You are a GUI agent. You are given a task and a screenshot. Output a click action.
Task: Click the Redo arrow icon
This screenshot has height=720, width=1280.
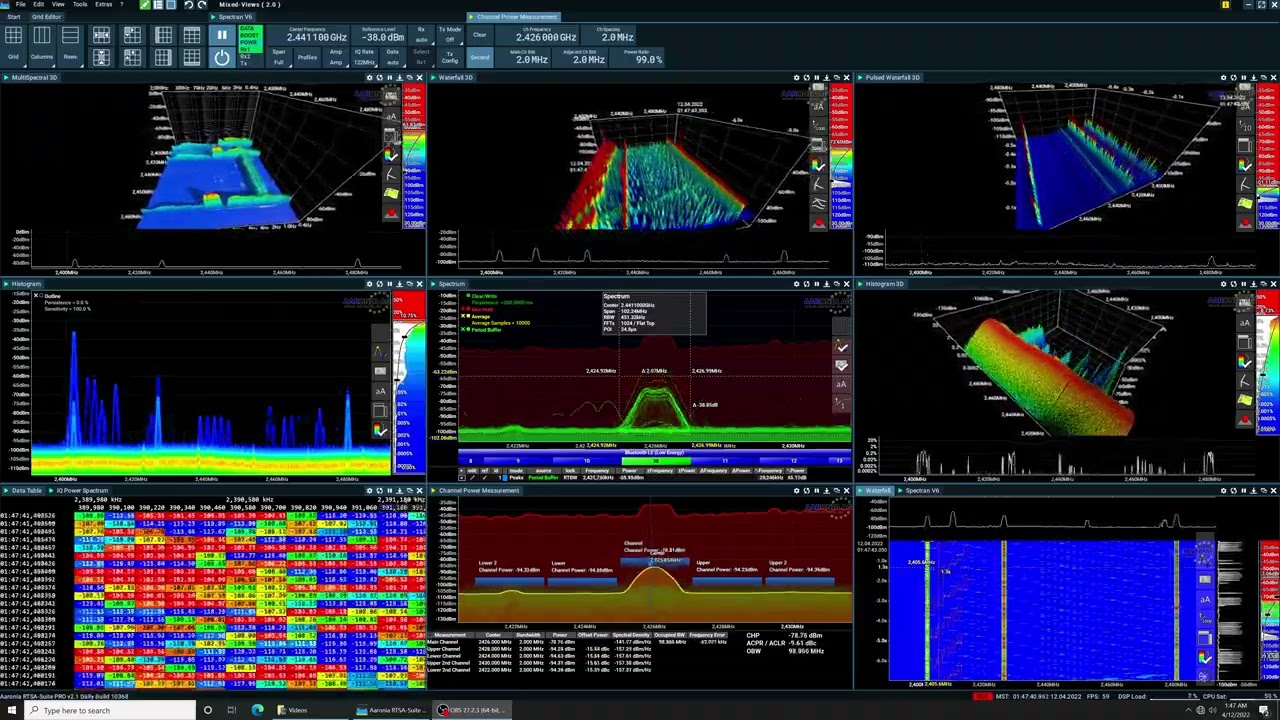pyautogui.click(x=202, y=5)
